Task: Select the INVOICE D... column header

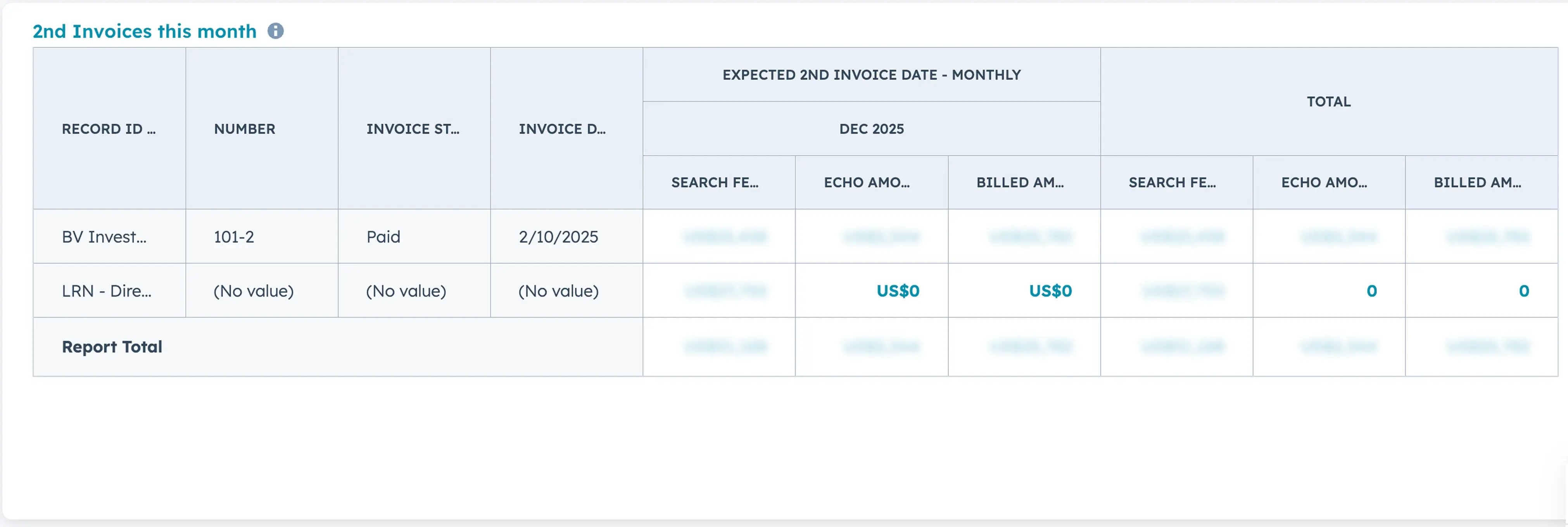Action: click(561, 128)
